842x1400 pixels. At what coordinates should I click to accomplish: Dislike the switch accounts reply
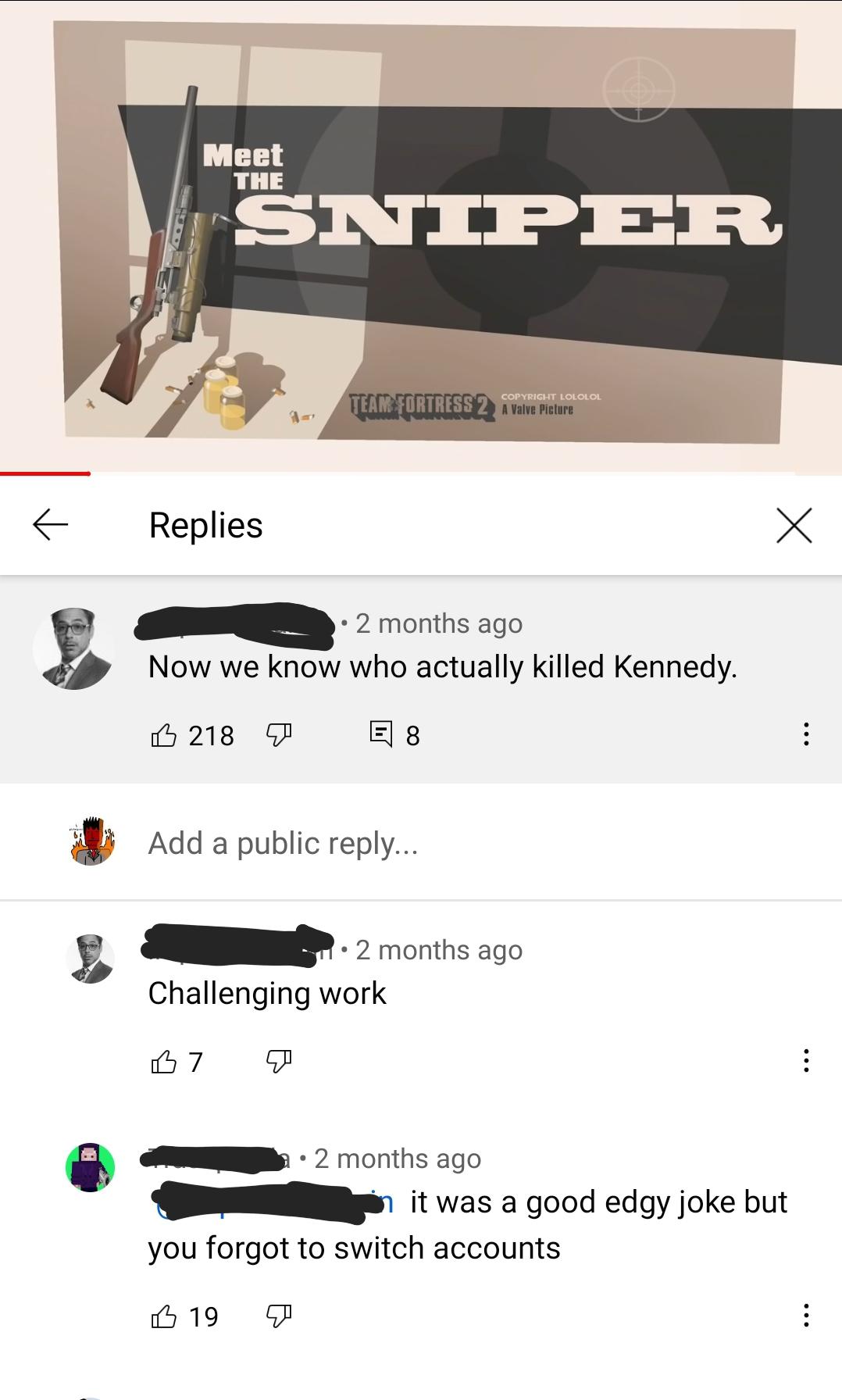[x=279, y=1316]
